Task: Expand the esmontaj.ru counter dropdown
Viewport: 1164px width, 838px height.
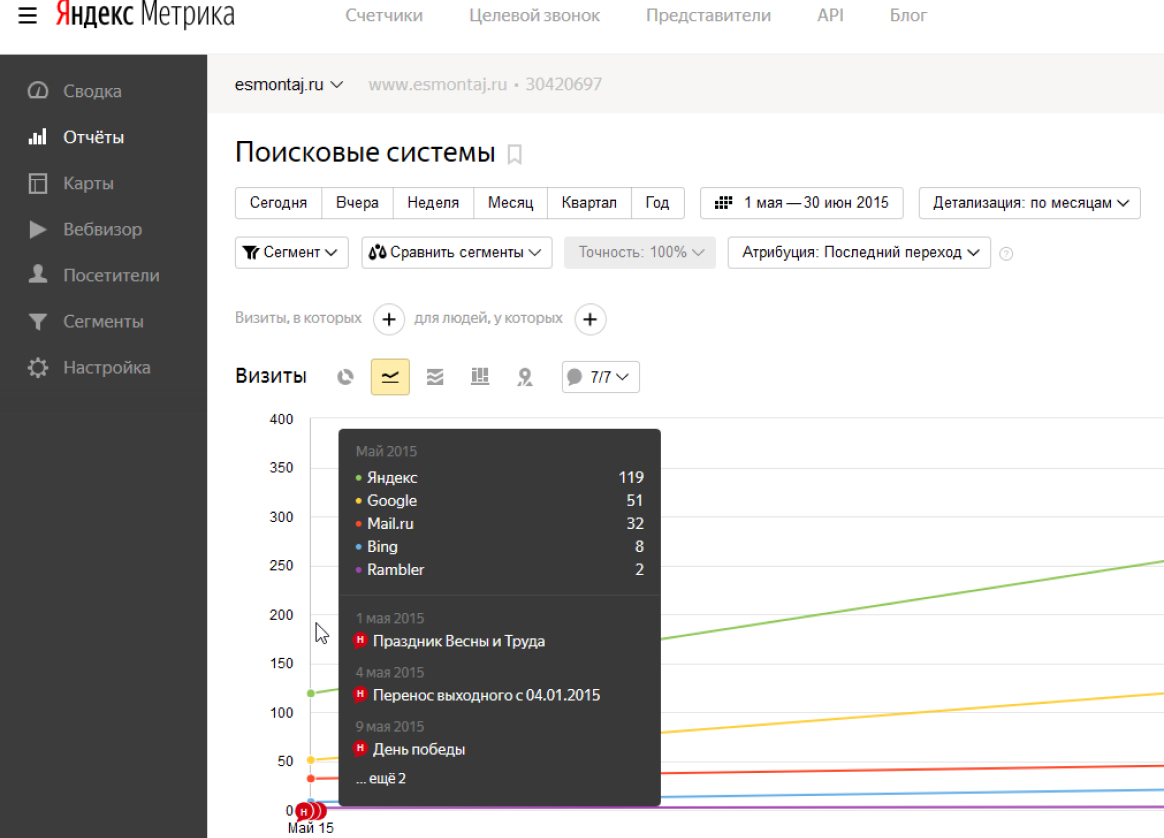Action: 289,85
